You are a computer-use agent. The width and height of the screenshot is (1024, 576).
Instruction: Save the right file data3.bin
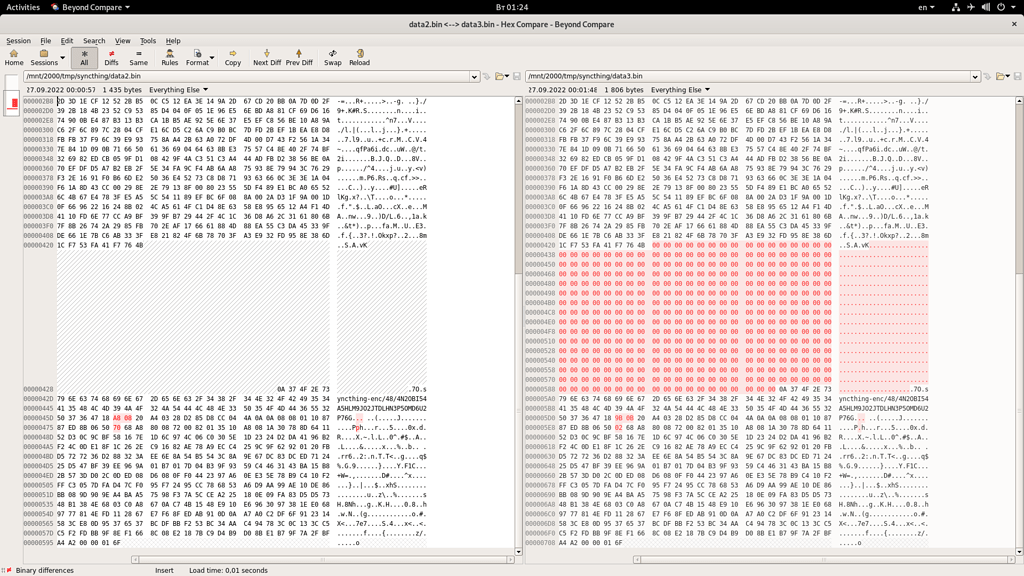point(1017,76)
